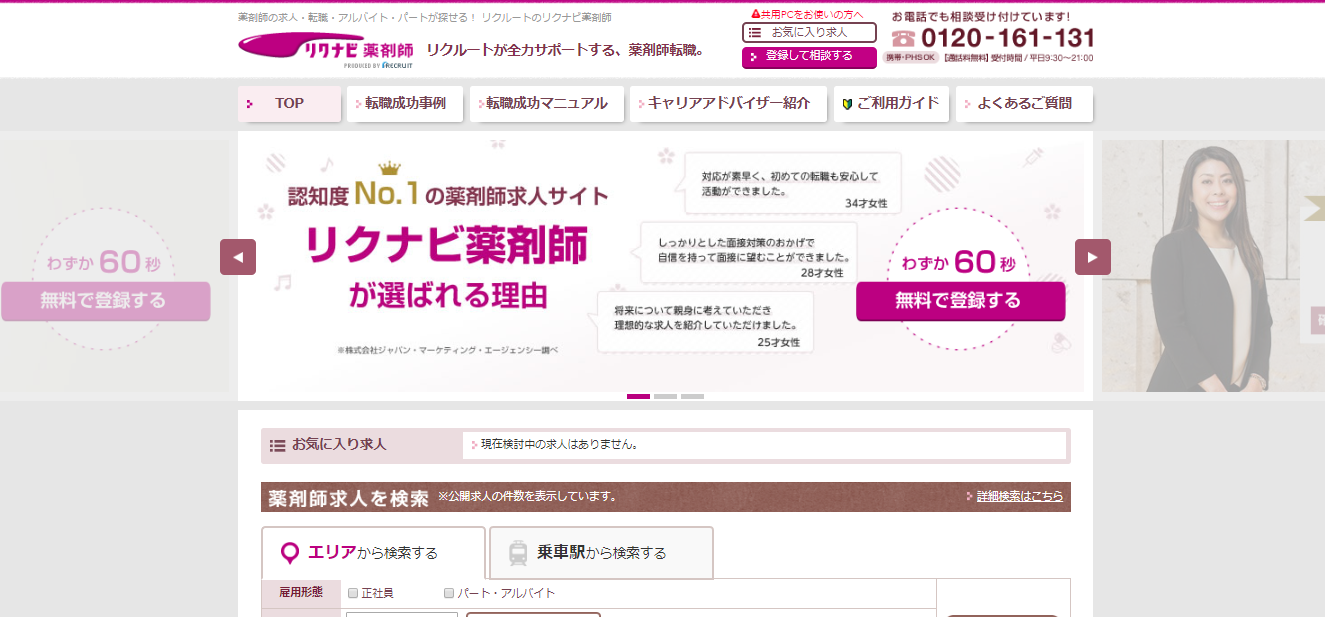
Task: Click the phone number 0120-161-131
Action: pos(1007,39)
